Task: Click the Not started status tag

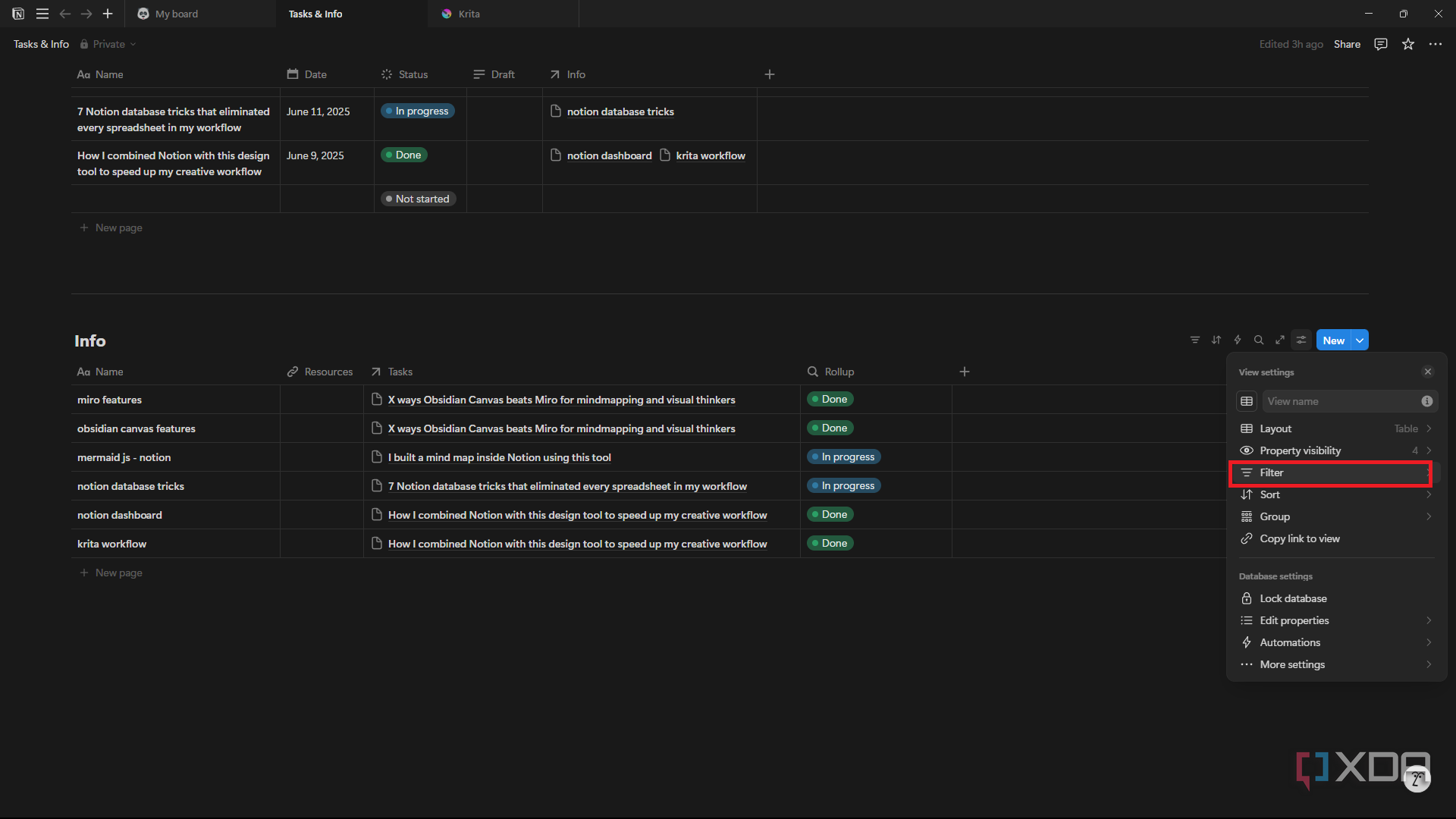Action: click(418, 199)
